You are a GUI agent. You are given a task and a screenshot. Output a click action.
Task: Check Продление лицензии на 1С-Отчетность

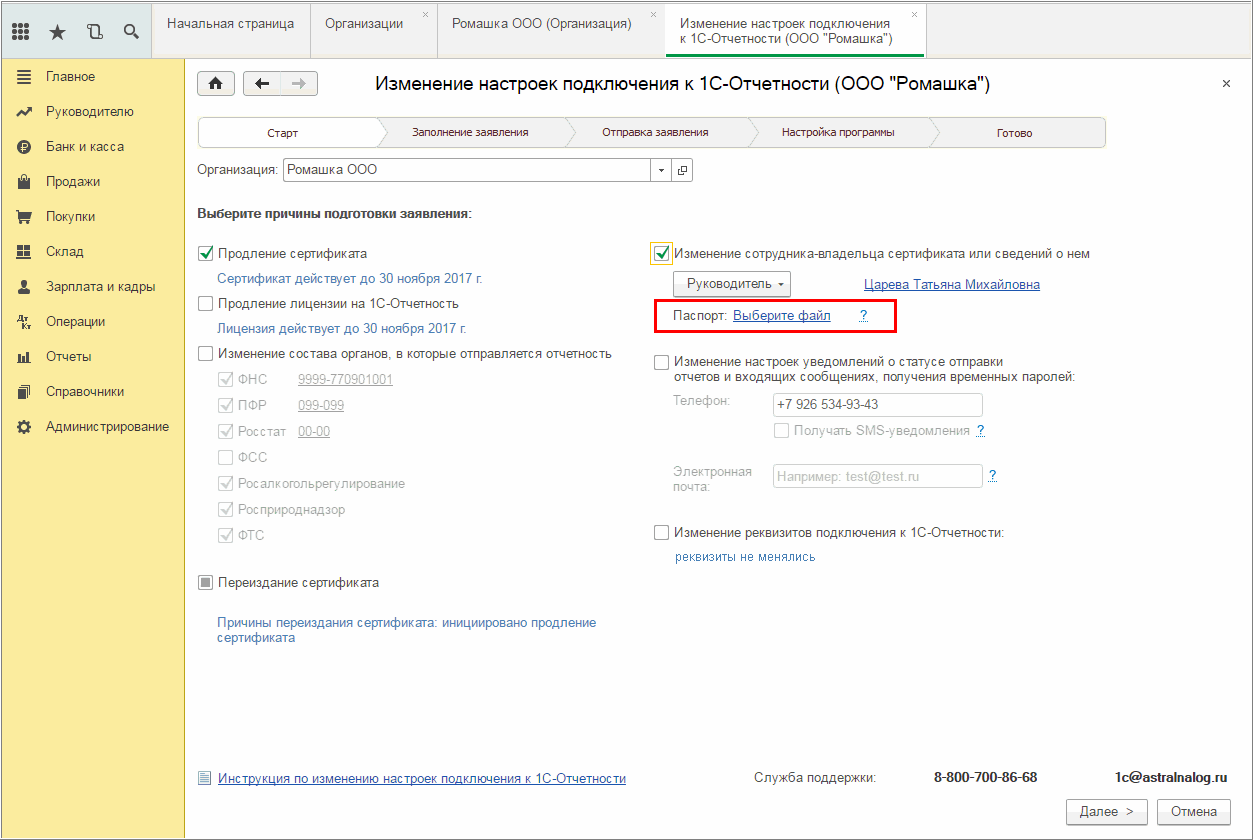[x=206, y=304]
